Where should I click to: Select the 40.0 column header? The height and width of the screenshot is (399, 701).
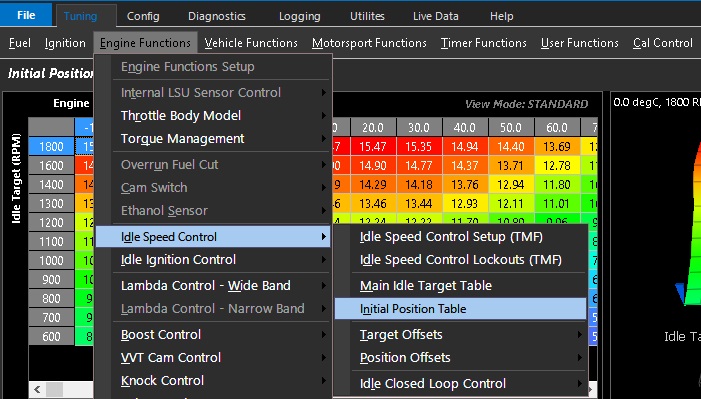pyautogui.click(x=465, y=127)
